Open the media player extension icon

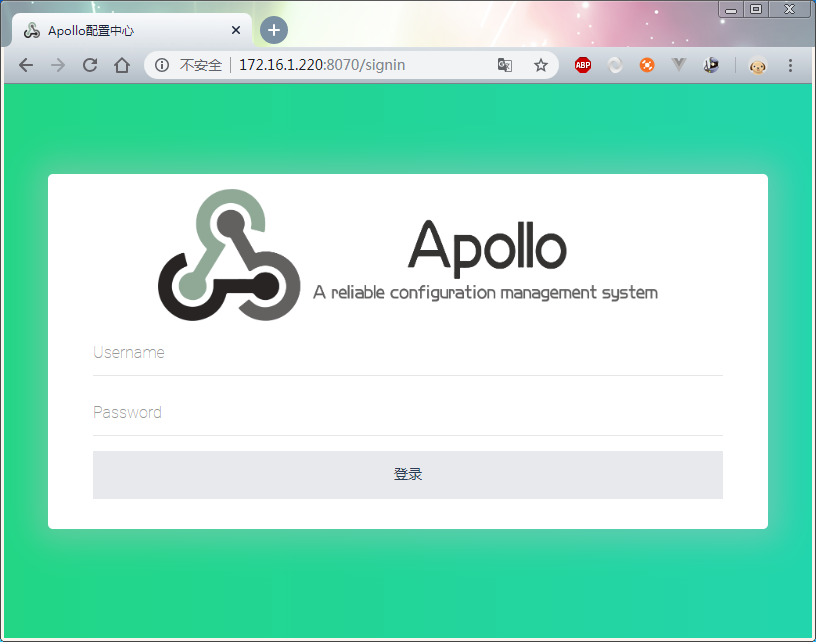pos(711,65)
